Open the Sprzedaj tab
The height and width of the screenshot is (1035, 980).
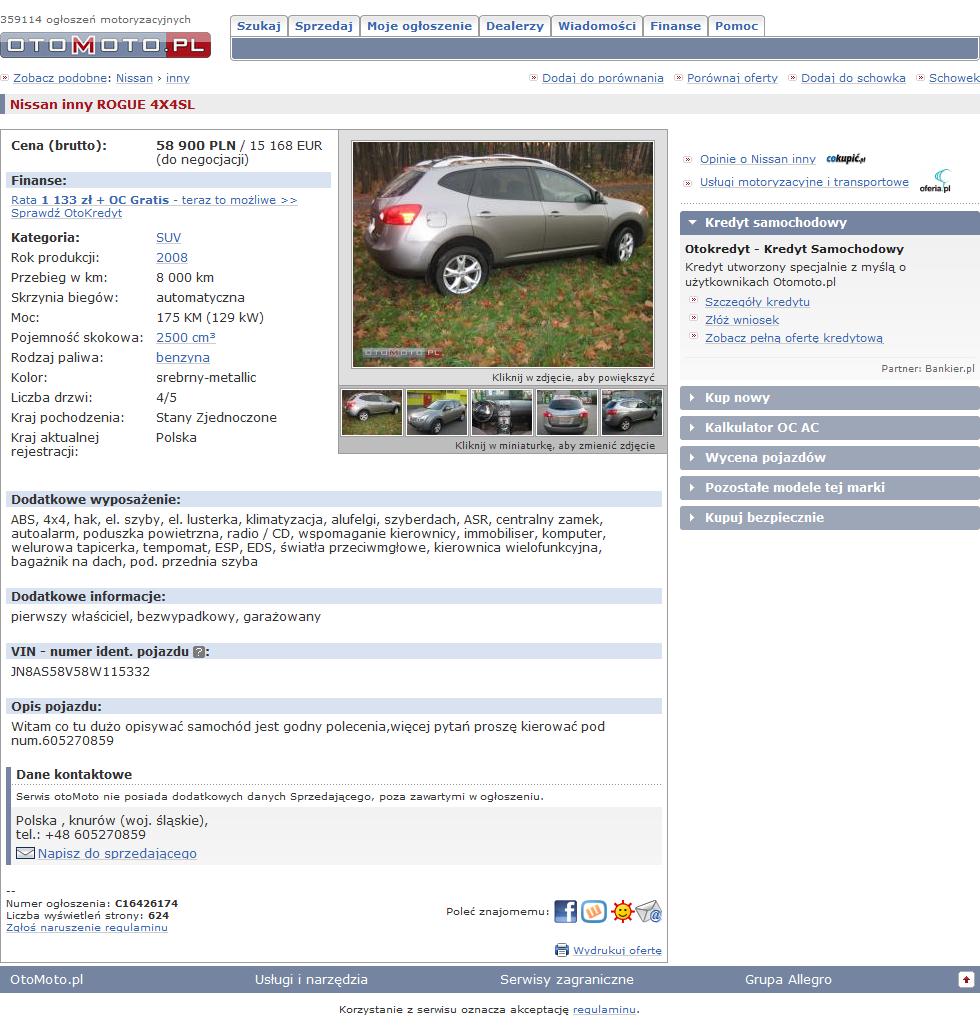pyautogui.click(x=323, y=26)
